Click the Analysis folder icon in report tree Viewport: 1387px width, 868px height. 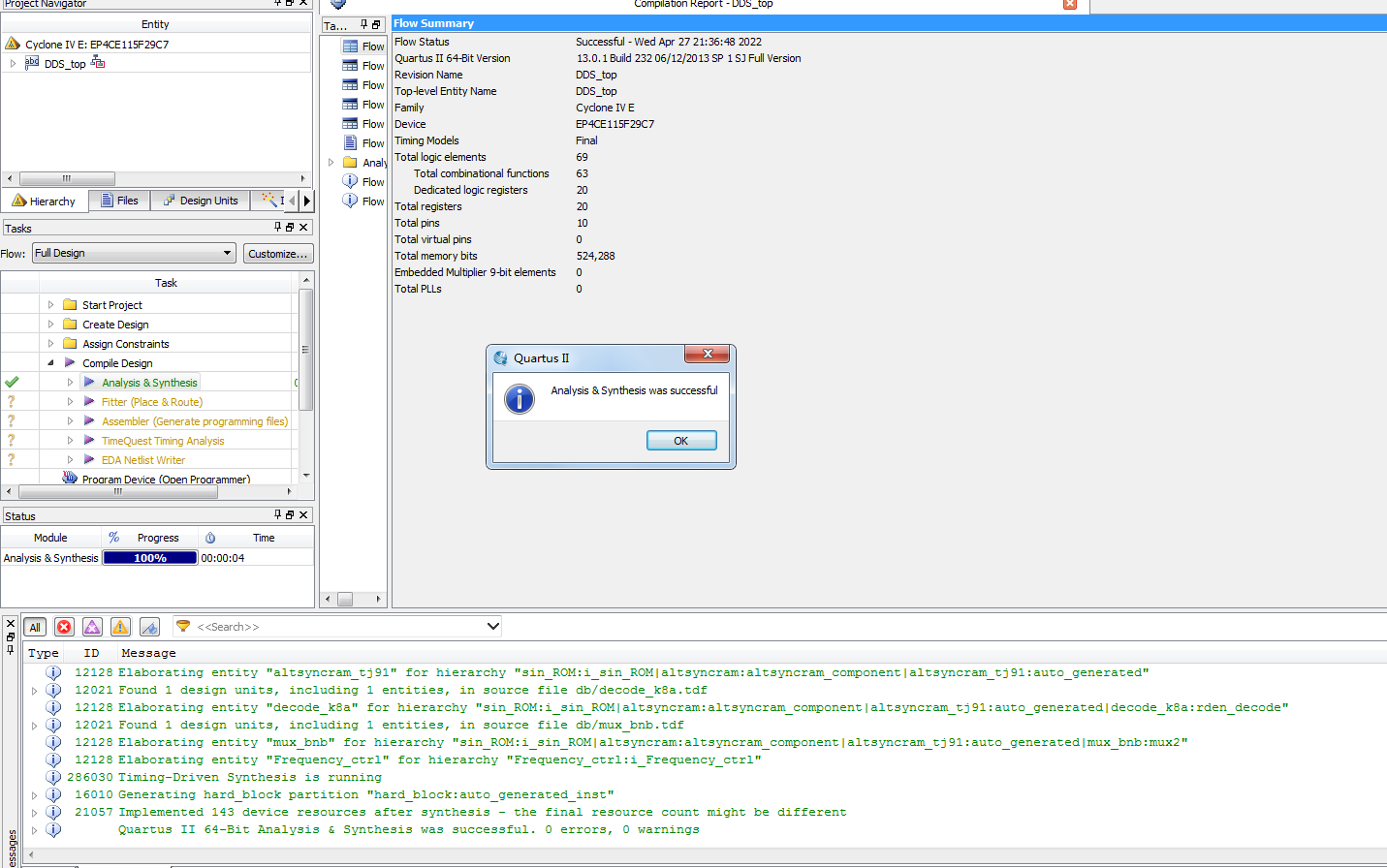[350, 163]
